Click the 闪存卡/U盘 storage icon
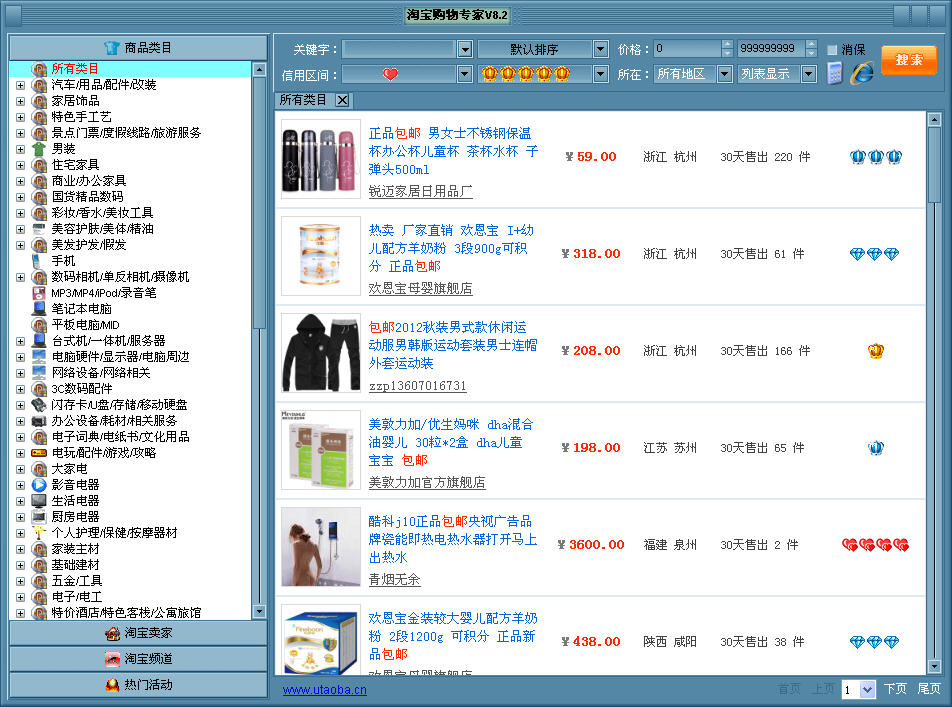Image resolution: width=952 pixels, height=707 pixels. (39, 405)
